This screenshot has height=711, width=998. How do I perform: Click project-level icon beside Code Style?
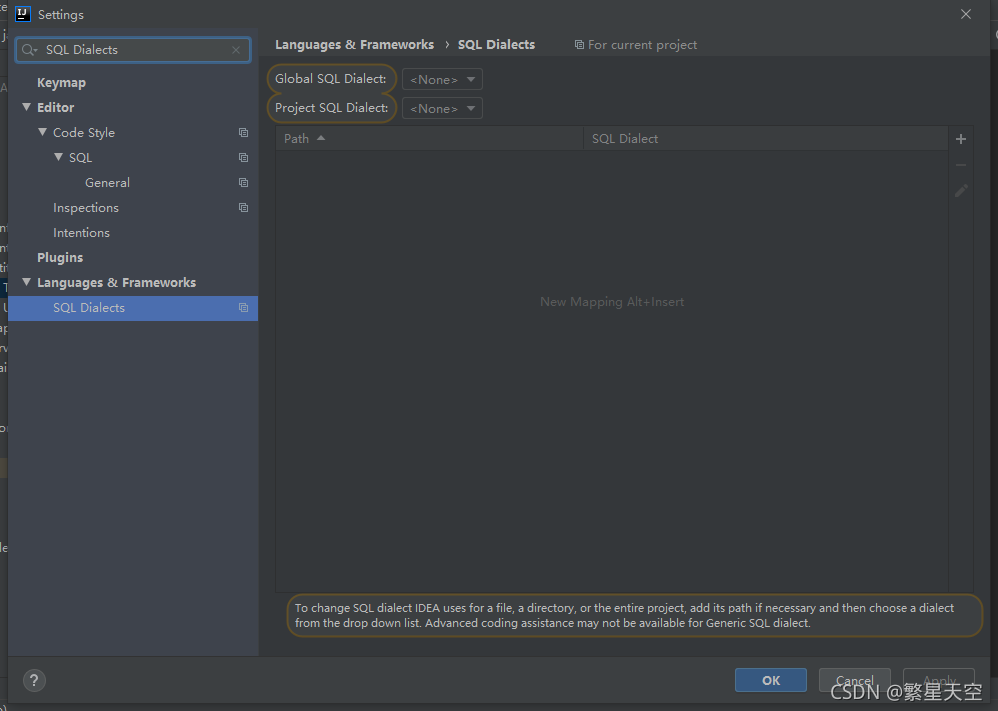click(x=243, y=133)
